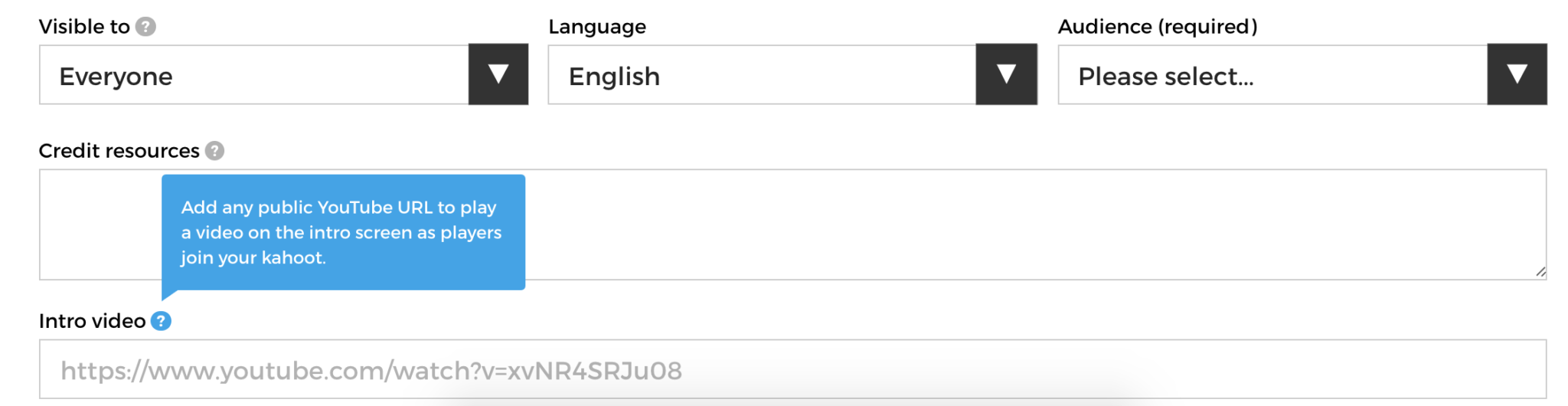
Task: Click the Intro video label text
Action: click(x=92, y=321)
